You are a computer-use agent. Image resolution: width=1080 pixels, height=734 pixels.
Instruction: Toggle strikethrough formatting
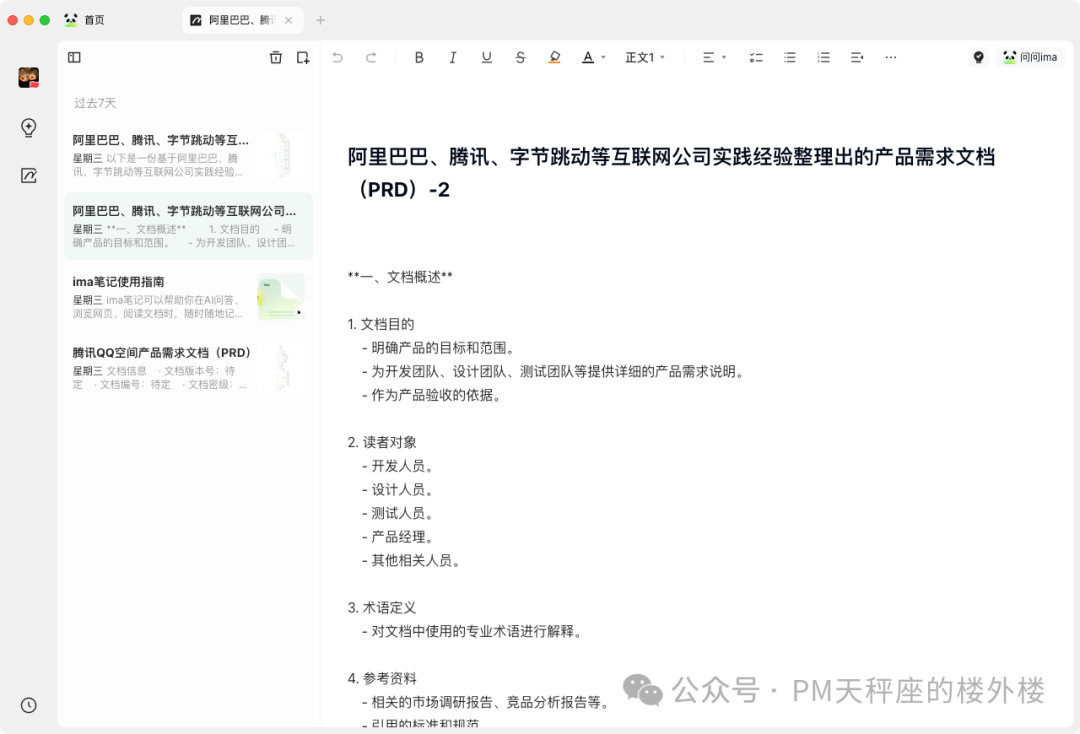point(520,57)
